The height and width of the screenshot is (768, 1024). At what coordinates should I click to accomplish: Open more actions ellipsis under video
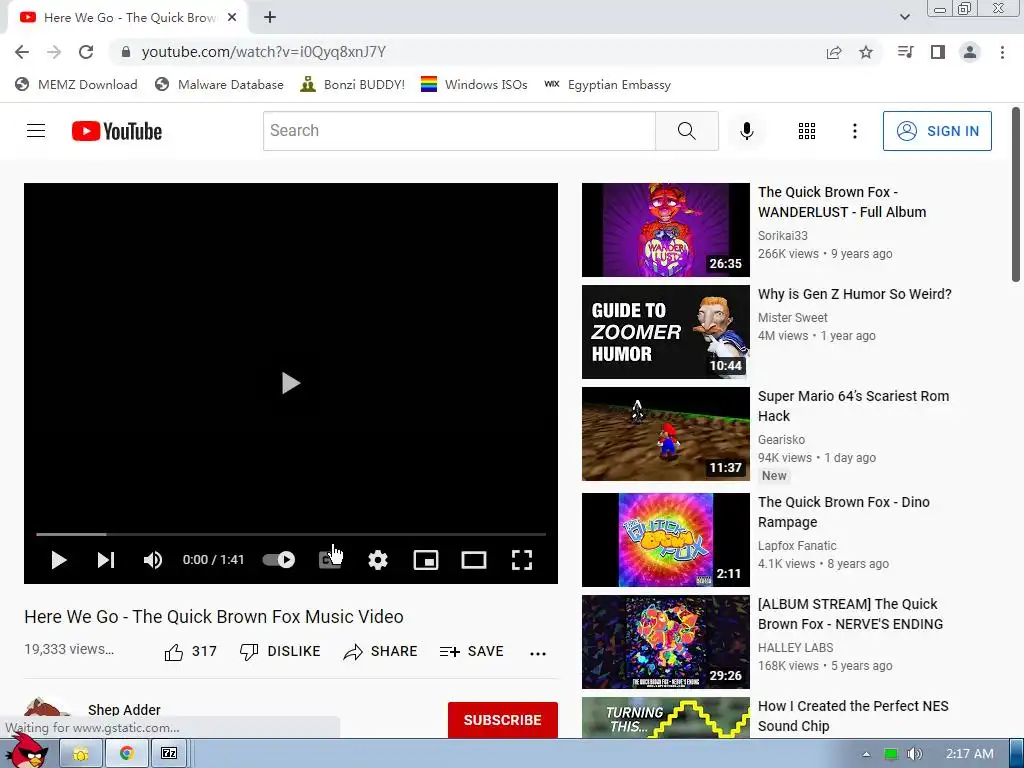[537, 653]
